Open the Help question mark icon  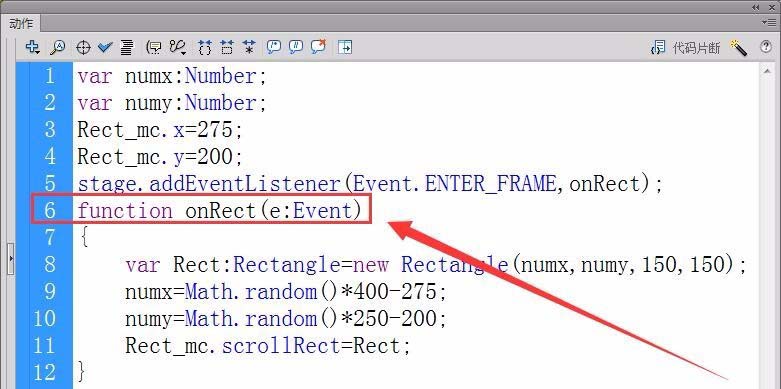tap(766, 47)
